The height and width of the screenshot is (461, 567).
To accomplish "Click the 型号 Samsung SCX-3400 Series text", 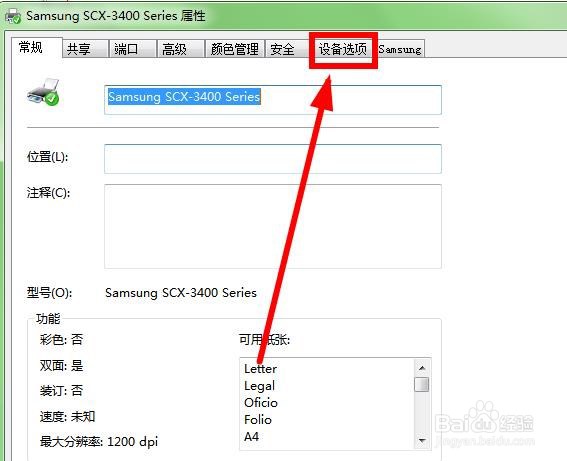I will (x=181, y=293).
